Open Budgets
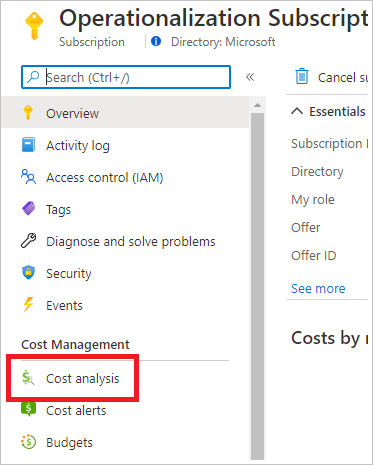The width and height of the screenshot is (373, 465). tap(69, 443)
